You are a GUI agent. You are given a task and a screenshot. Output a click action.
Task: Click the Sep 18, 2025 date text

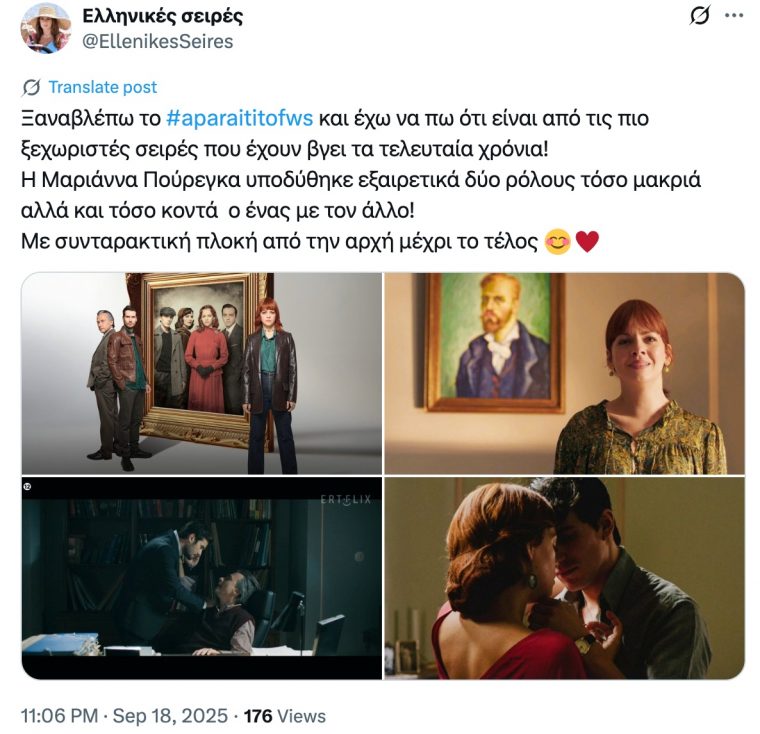click(x=170, y=716)
